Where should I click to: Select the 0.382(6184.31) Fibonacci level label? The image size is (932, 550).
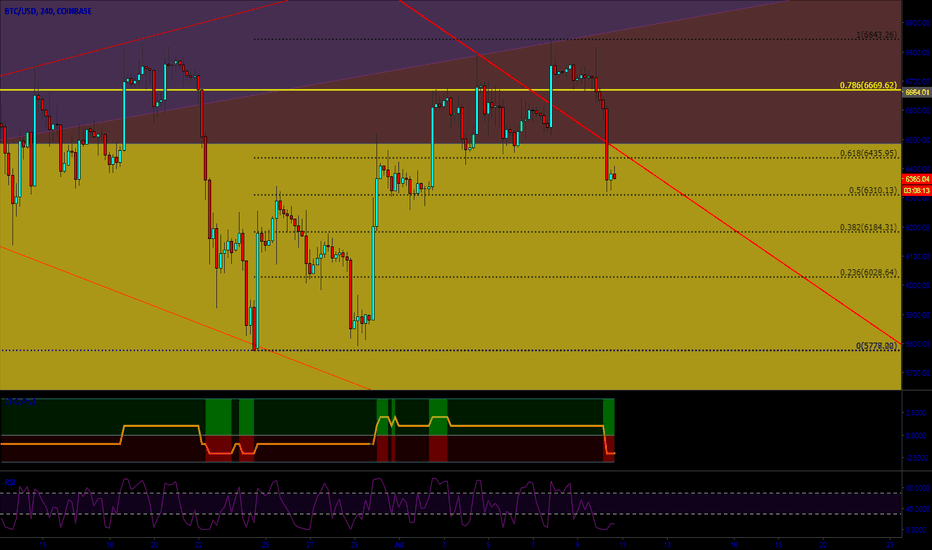click(868, 227)
